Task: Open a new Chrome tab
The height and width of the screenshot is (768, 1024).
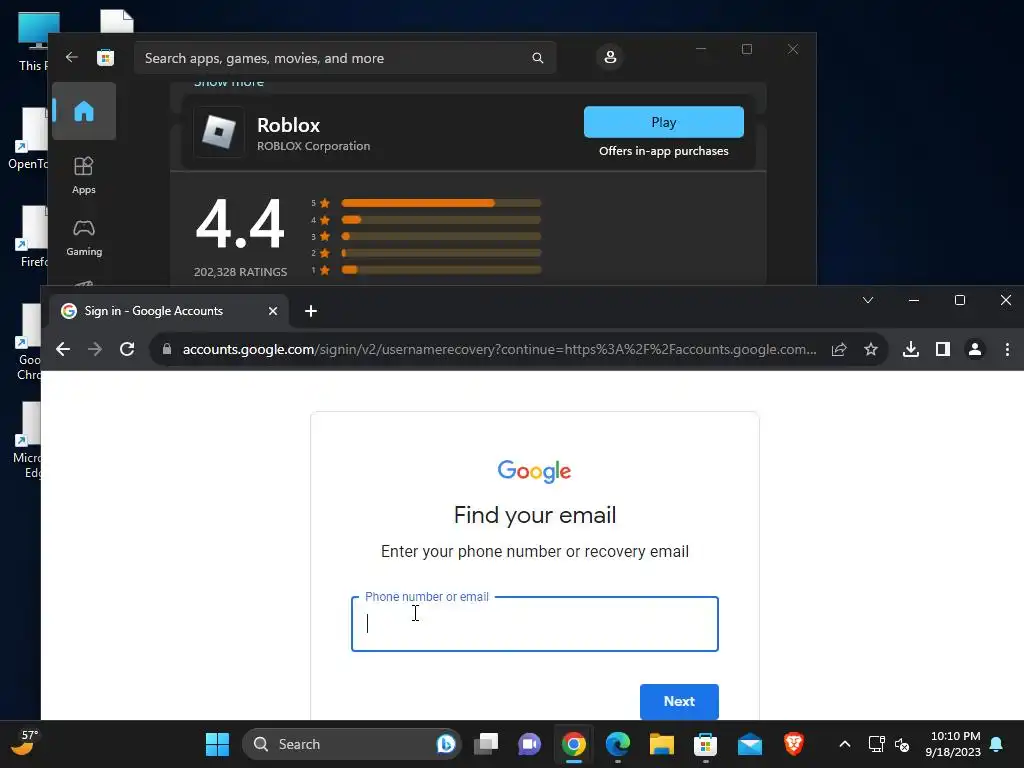Action: [311, 312]
